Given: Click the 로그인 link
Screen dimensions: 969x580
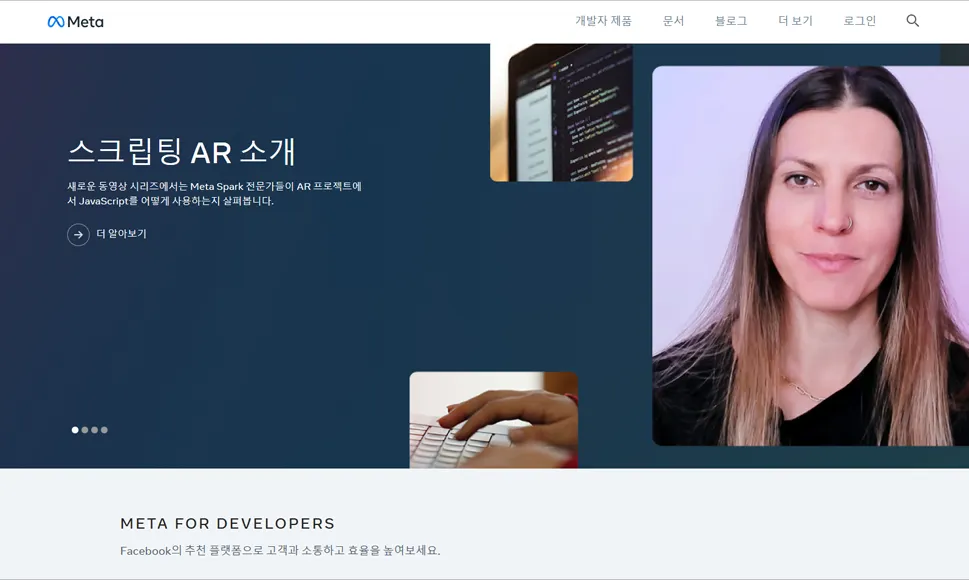Looking at the screenshot, I should click(860, 21).
